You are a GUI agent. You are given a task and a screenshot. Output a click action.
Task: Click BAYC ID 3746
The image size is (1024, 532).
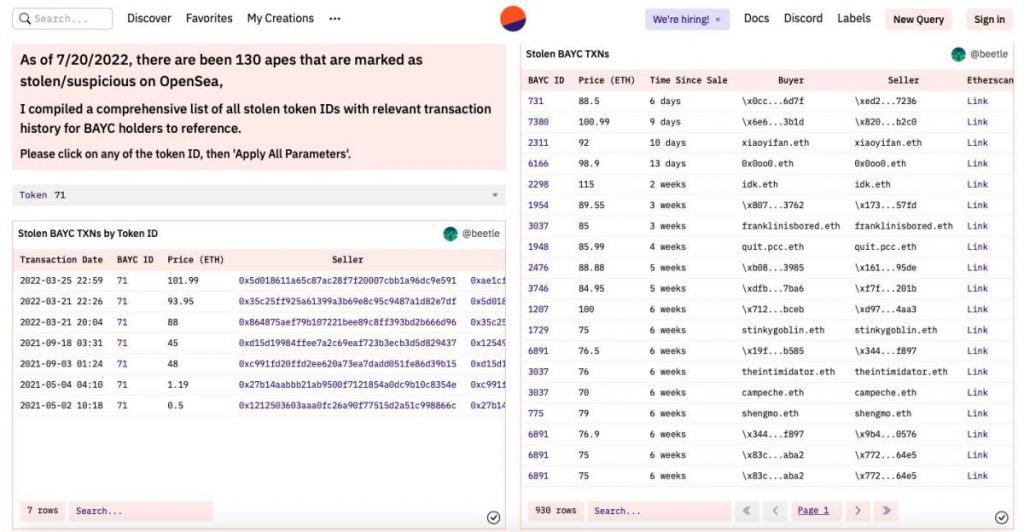coord(538,289)
